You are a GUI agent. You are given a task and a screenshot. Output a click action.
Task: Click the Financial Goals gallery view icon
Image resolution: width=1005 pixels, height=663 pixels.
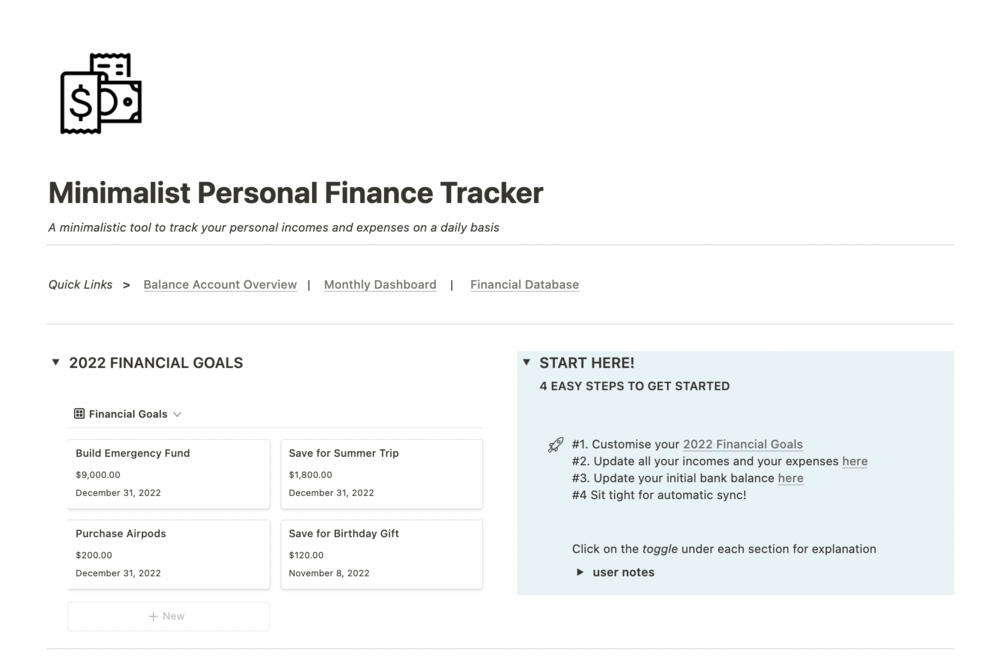79,414
